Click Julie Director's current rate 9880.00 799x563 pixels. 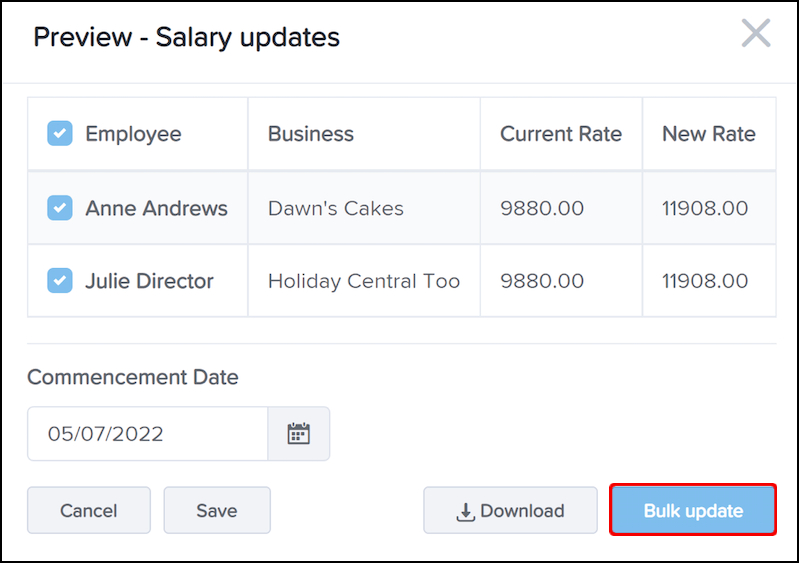pyautogui.click(x=542, y=281)
